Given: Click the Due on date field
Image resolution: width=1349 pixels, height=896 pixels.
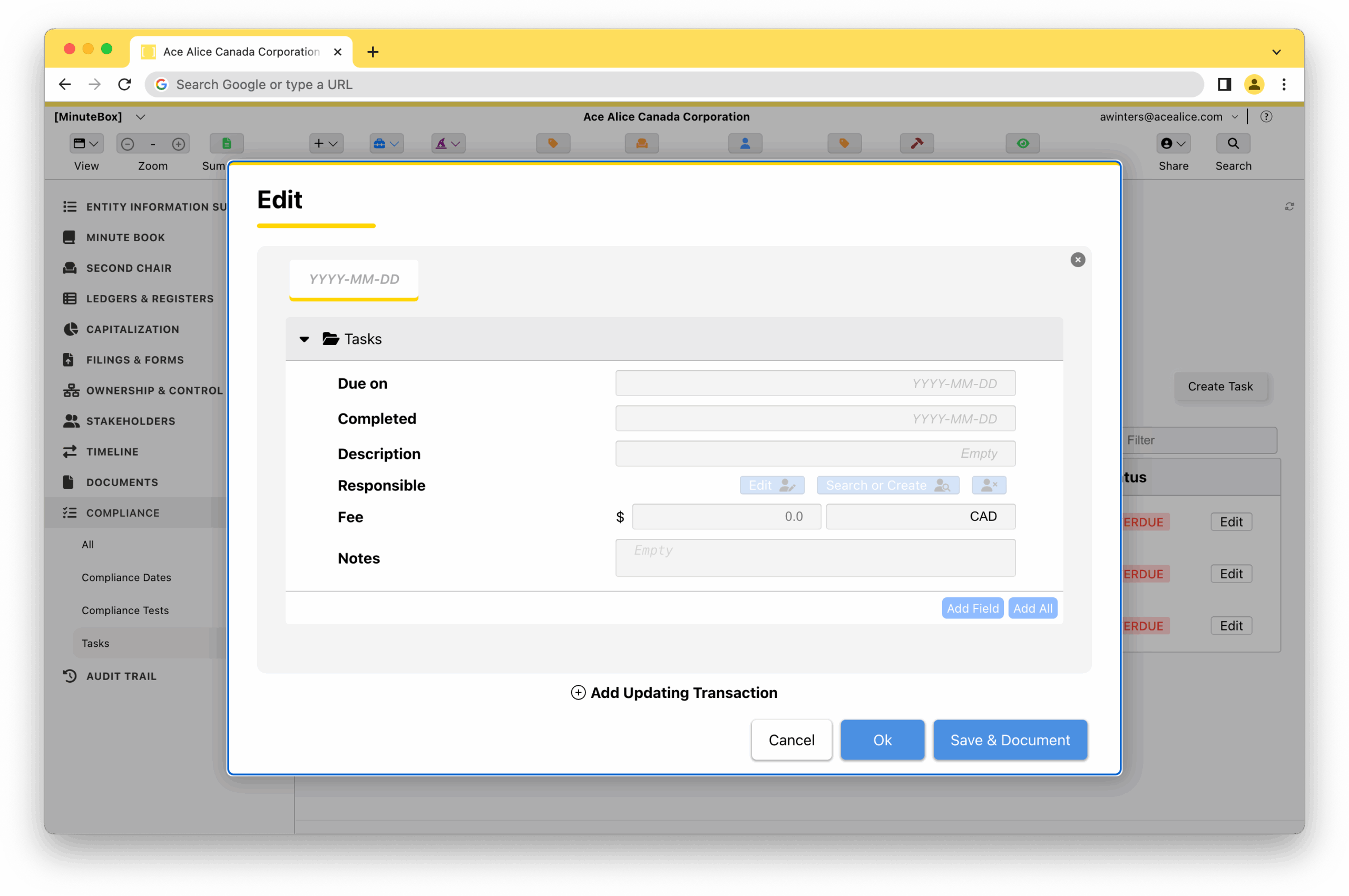Looking at the screenshot, I should 815,383.
